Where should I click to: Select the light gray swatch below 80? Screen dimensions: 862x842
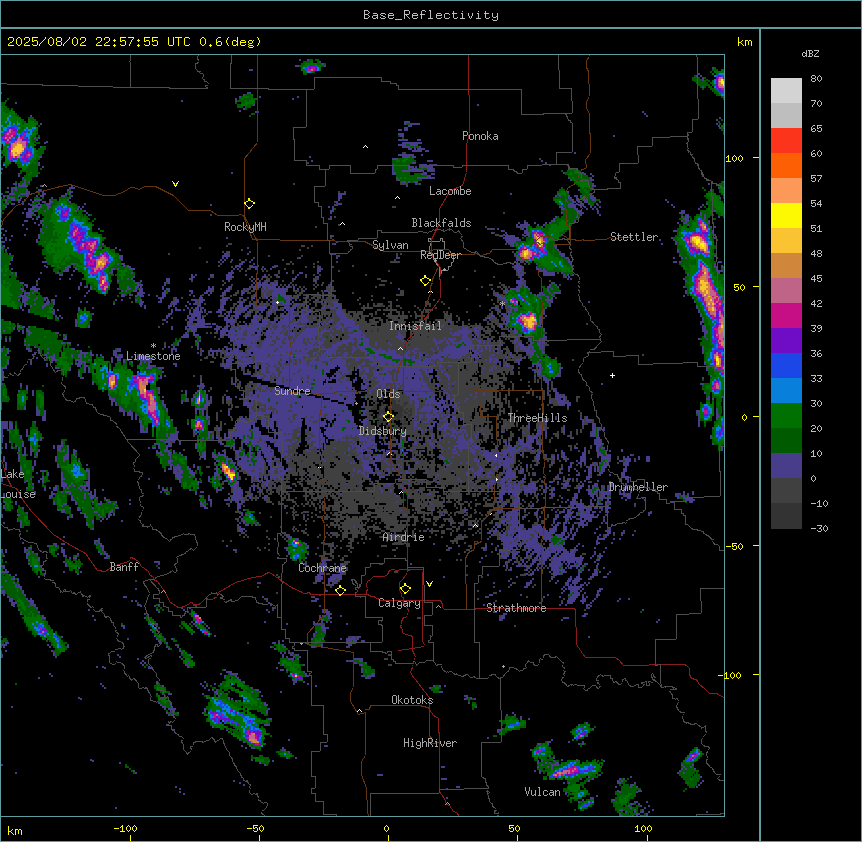[x=786, y=91]
